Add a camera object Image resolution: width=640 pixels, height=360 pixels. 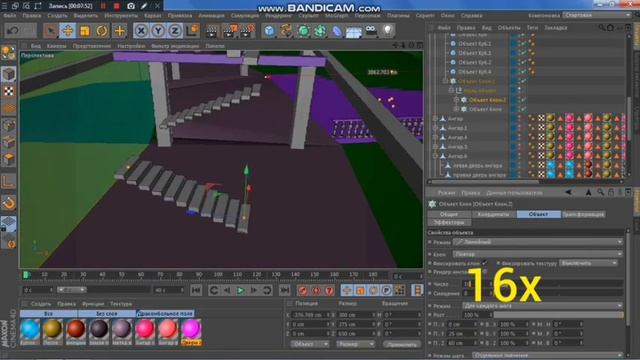[x=371, y=30]
